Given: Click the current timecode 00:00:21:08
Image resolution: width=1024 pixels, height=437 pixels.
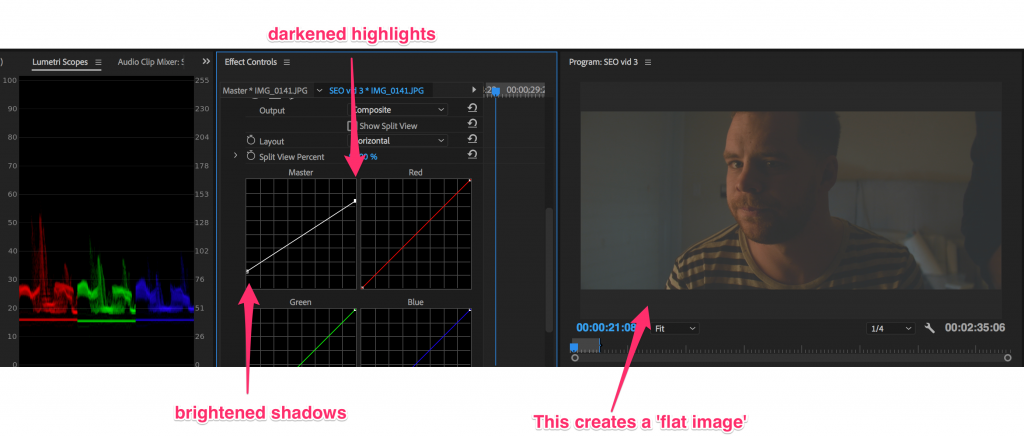Looking at the screenshot, I should [607, 327].
